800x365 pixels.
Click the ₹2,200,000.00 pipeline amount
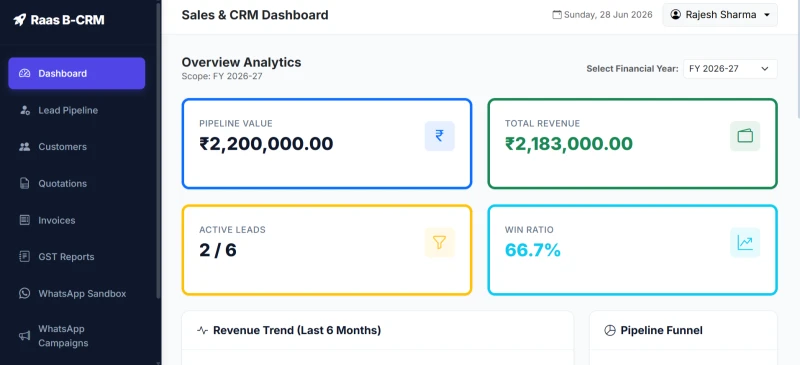click(x=266, y=144)
